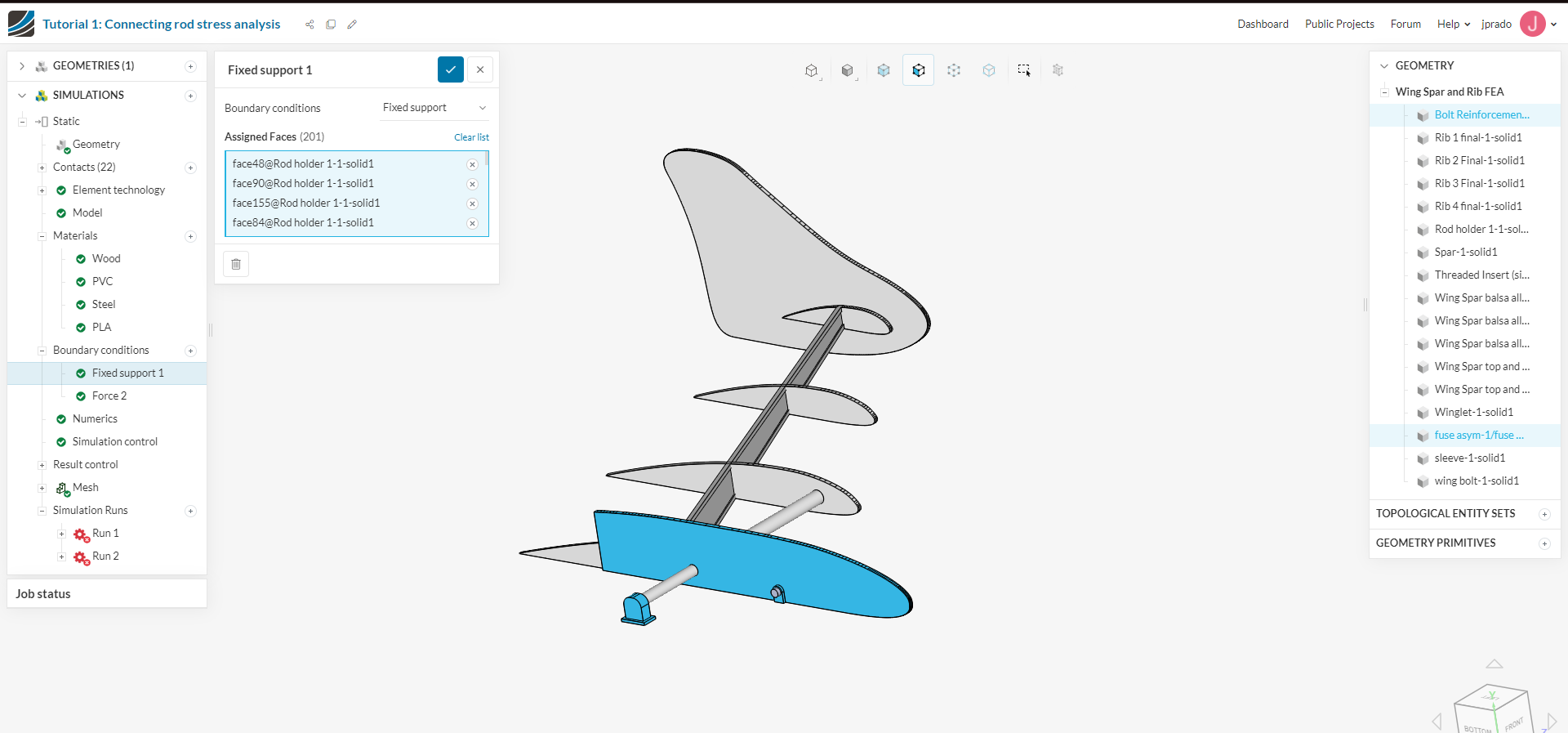Remove face155@Rod holder from assigned faces

(472, 203)
